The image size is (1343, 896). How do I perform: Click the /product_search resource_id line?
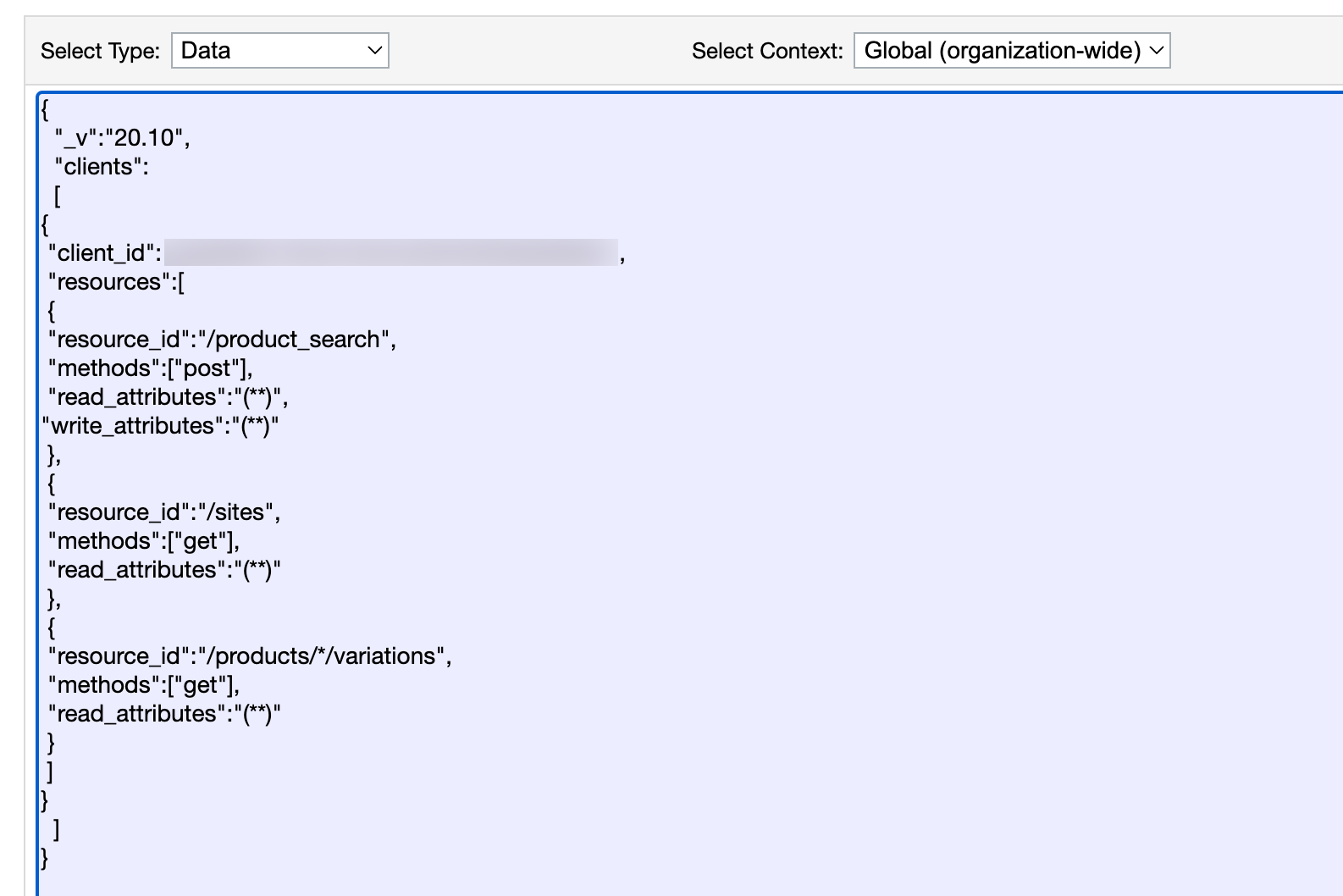coord(222,340)
